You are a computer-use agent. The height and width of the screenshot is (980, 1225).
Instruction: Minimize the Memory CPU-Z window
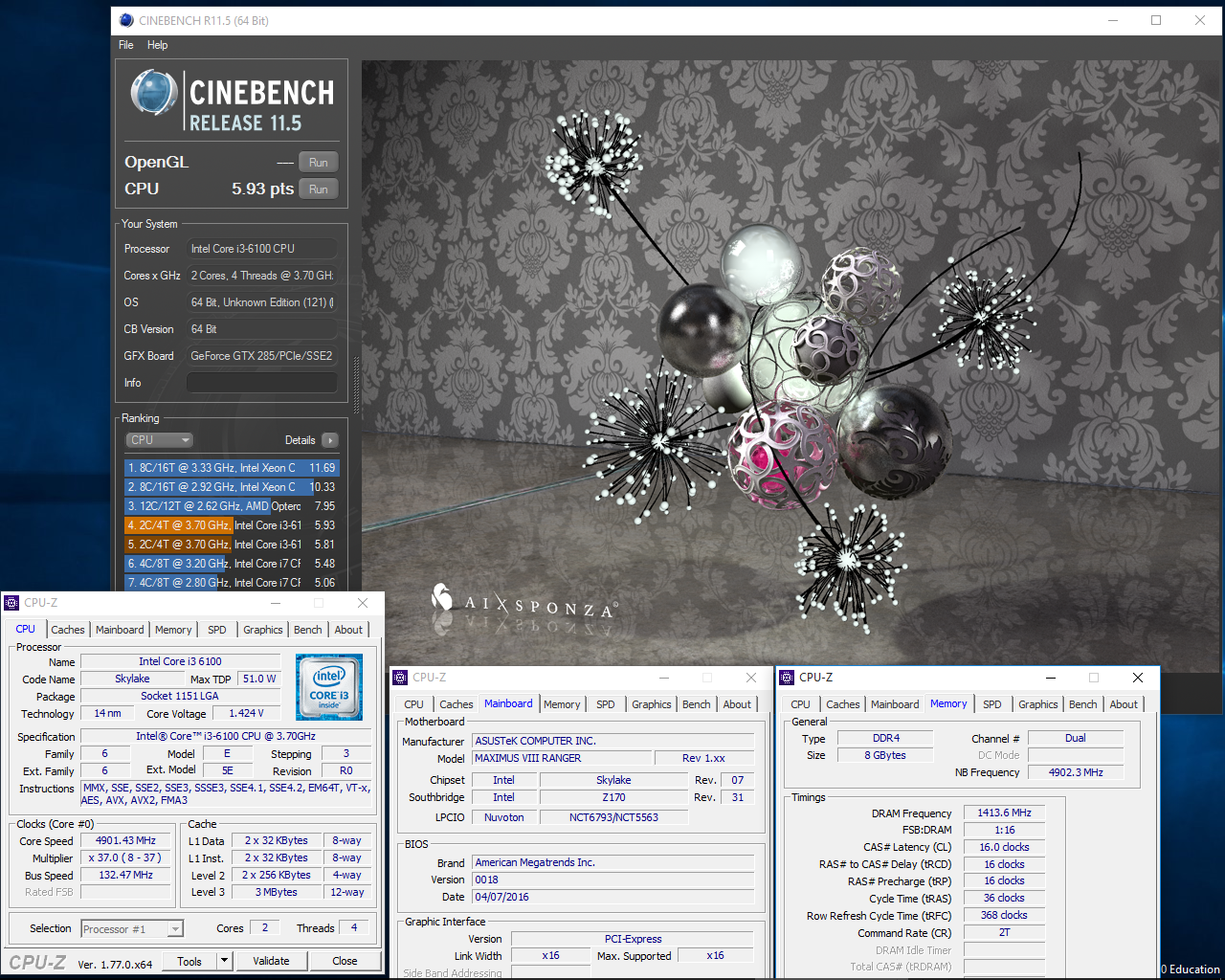[x=1050, y=678]
